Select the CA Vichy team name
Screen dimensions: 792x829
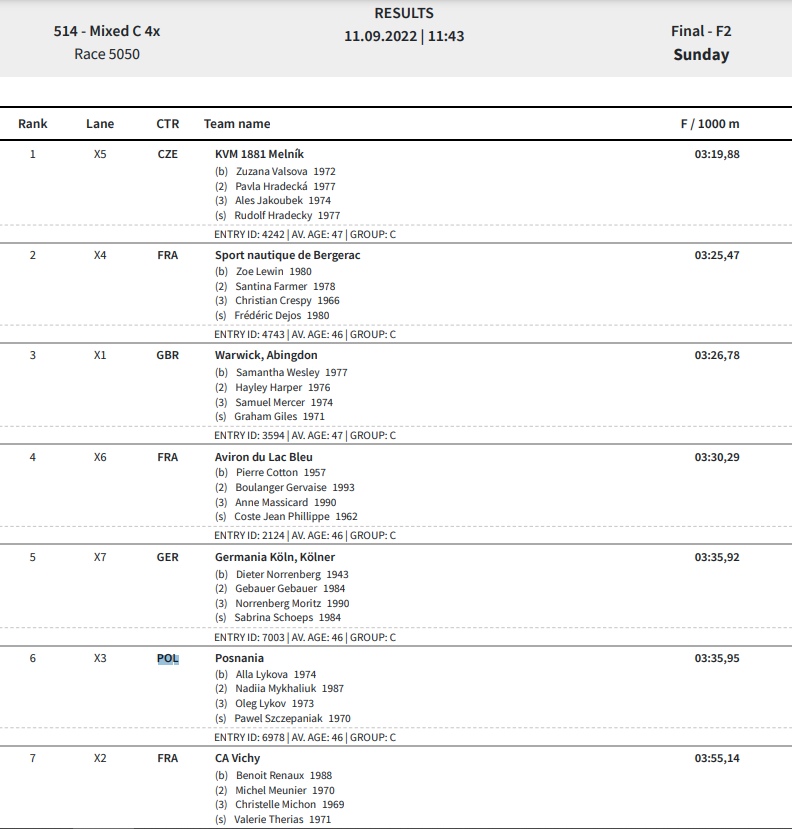(237, 758)
